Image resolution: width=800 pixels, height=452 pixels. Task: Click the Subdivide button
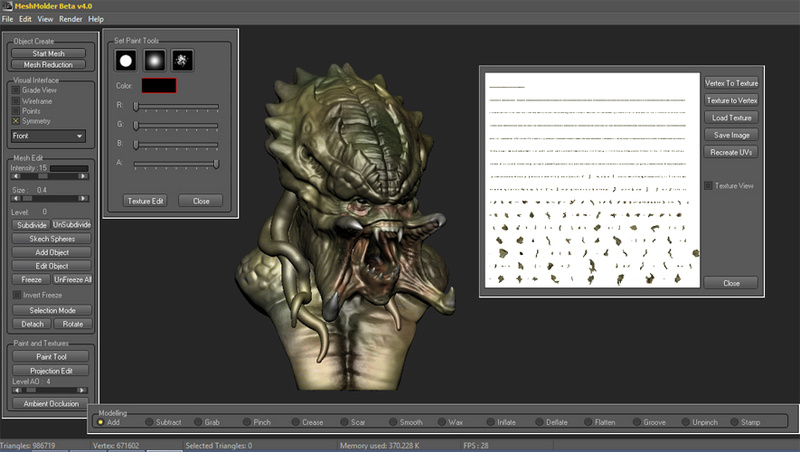[31, 225]
